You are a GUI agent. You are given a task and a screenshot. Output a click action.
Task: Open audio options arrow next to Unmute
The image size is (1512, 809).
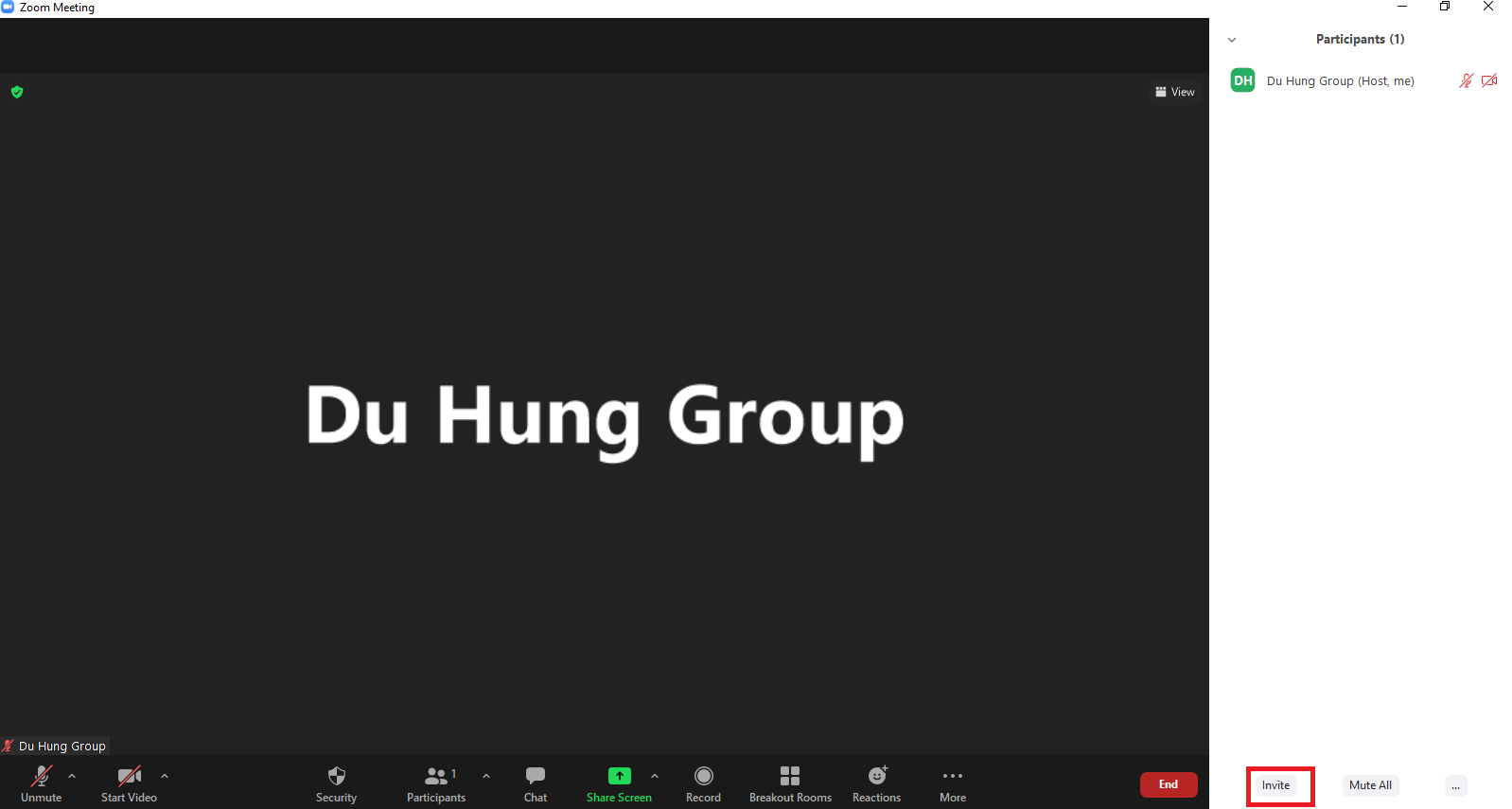tap(72, 776)
